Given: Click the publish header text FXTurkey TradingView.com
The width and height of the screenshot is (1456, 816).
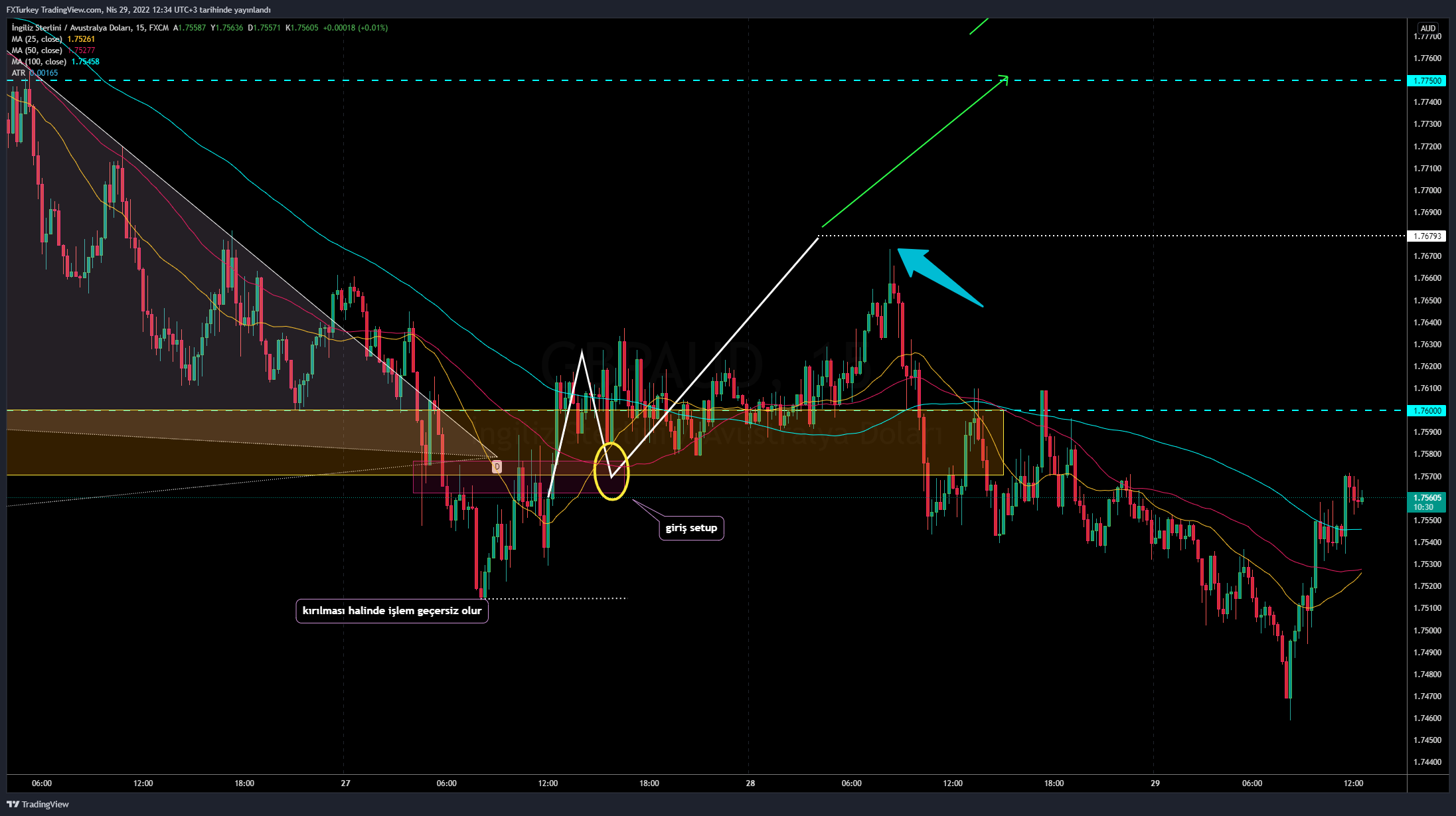Looking at the screenshot, I should [x=54, y=10].
